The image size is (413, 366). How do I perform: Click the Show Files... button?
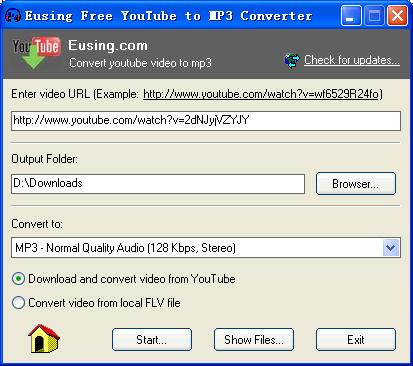pyautogui.click(x=254, y=340)
